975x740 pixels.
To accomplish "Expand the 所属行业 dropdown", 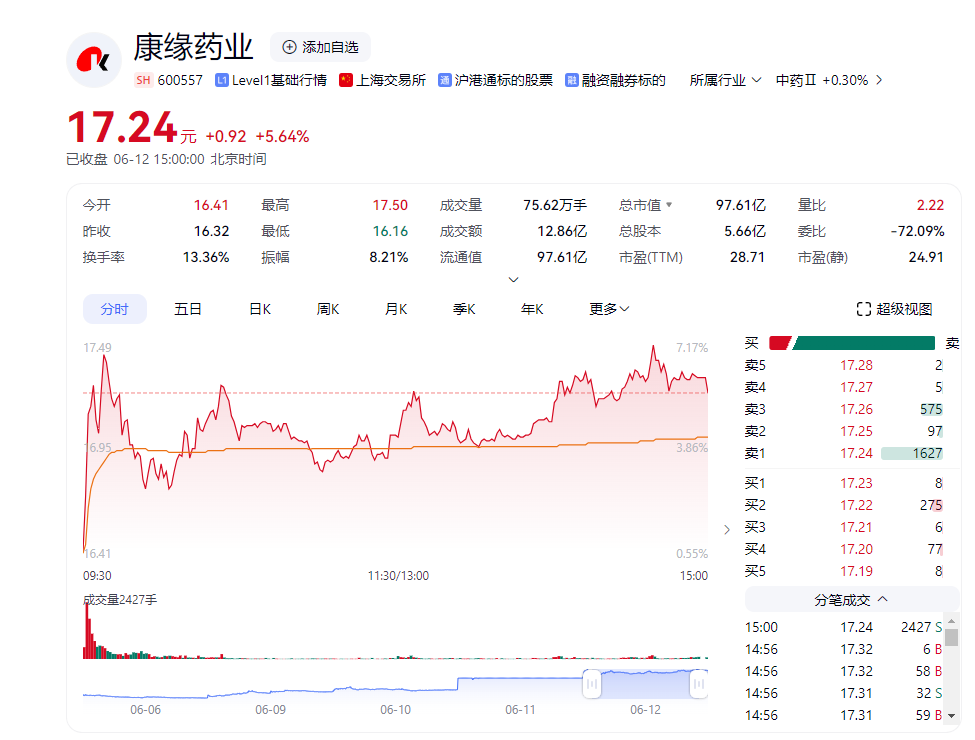I will point(725,80).
